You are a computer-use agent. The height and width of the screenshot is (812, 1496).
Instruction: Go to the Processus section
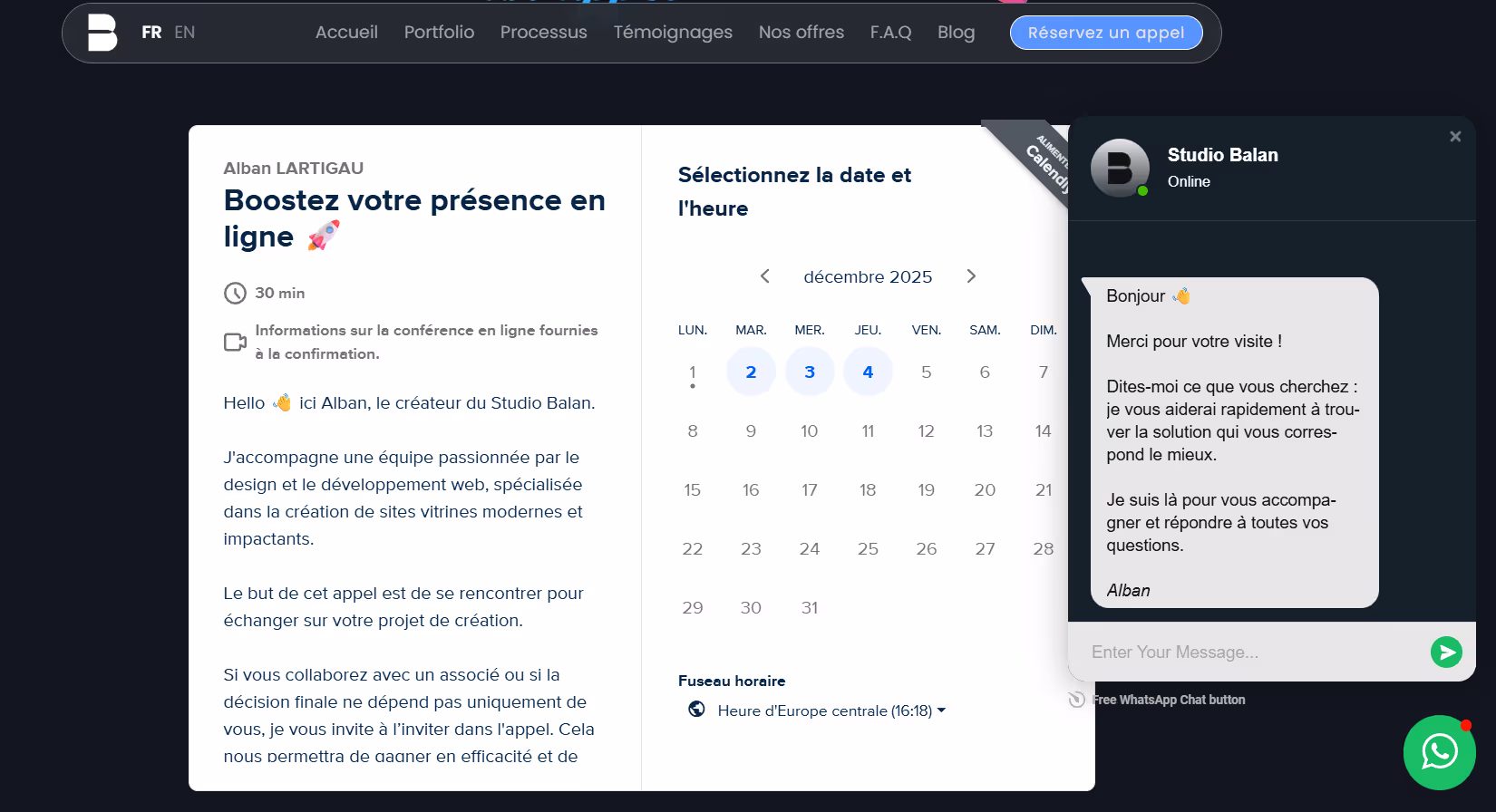pyautogui.click(x=544, y=33)
